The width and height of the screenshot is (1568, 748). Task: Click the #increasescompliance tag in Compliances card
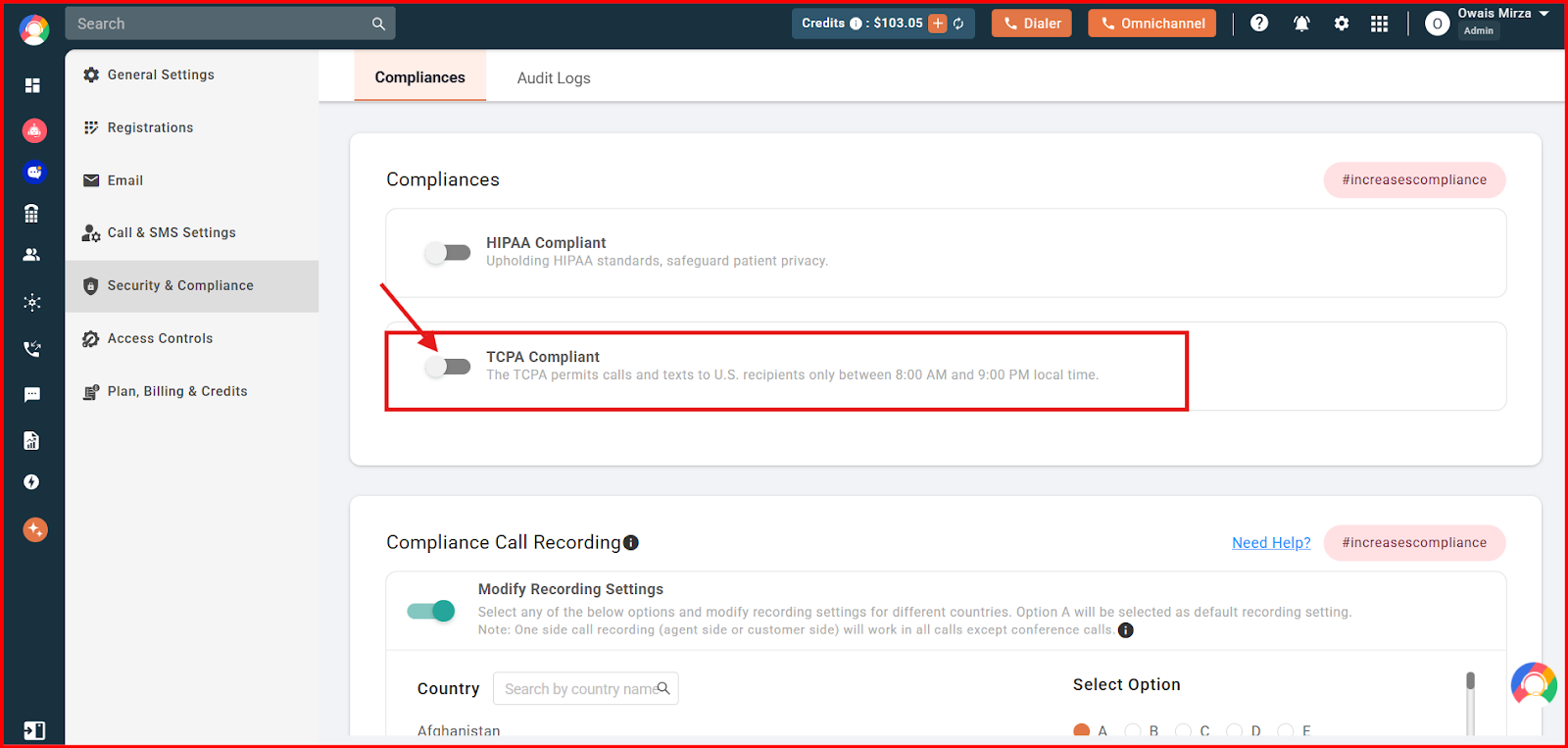click(1414, 179)
